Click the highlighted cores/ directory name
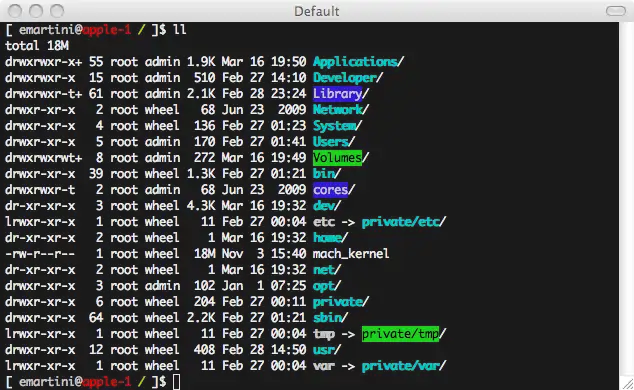634x390 pixels. pyautogui.click(x=334, y=190)
